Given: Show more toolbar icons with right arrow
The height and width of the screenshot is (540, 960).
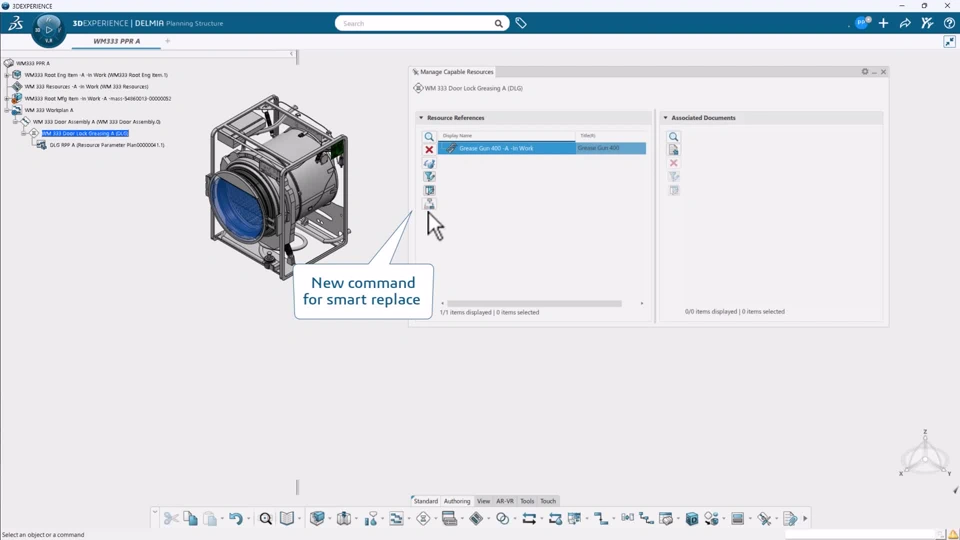Looking at the screenshot, I should coord(805,519).
